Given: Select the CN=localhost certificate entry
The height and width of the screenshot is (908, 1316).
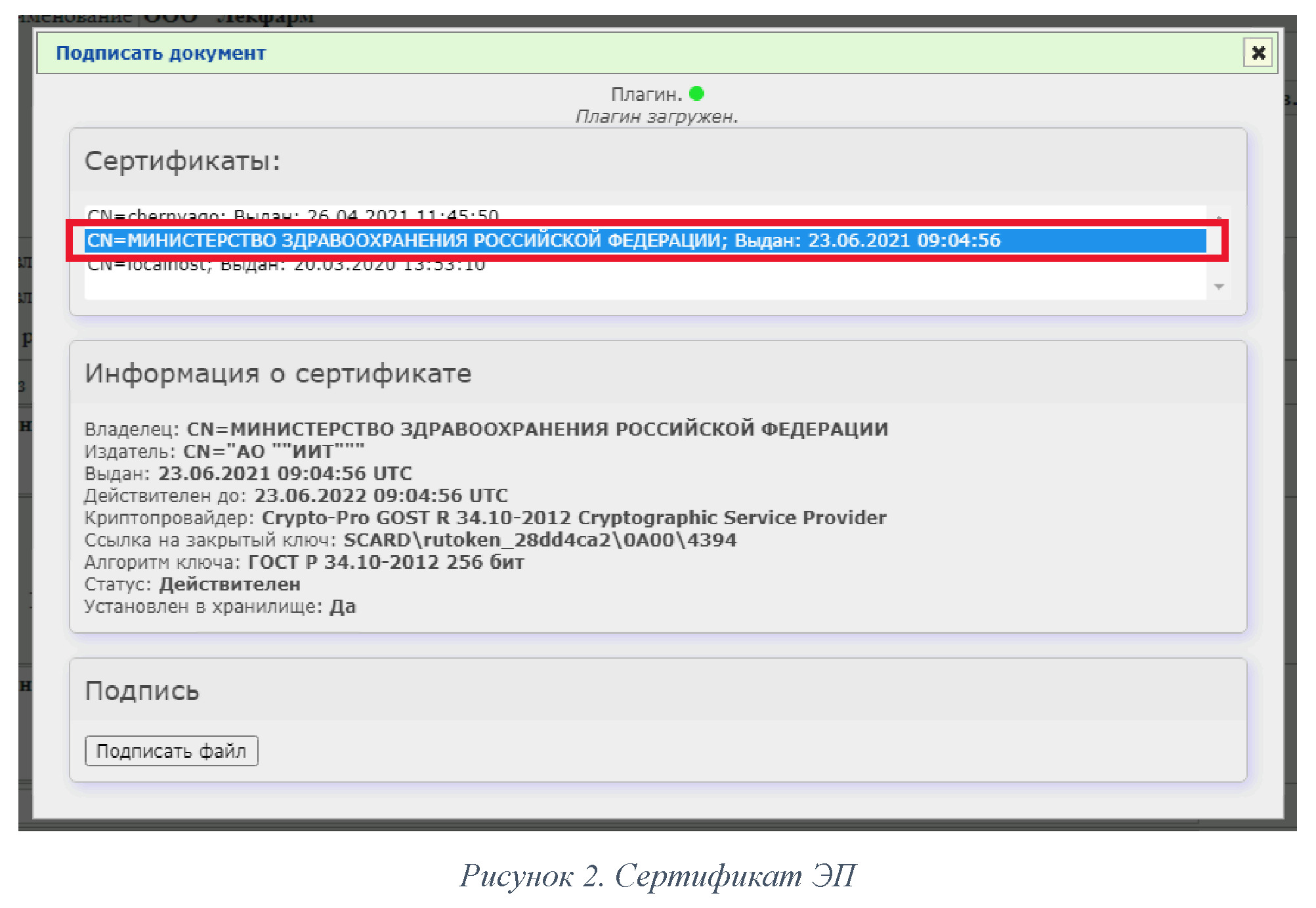Looking at the screenshot, I should (x=286, y=266).
